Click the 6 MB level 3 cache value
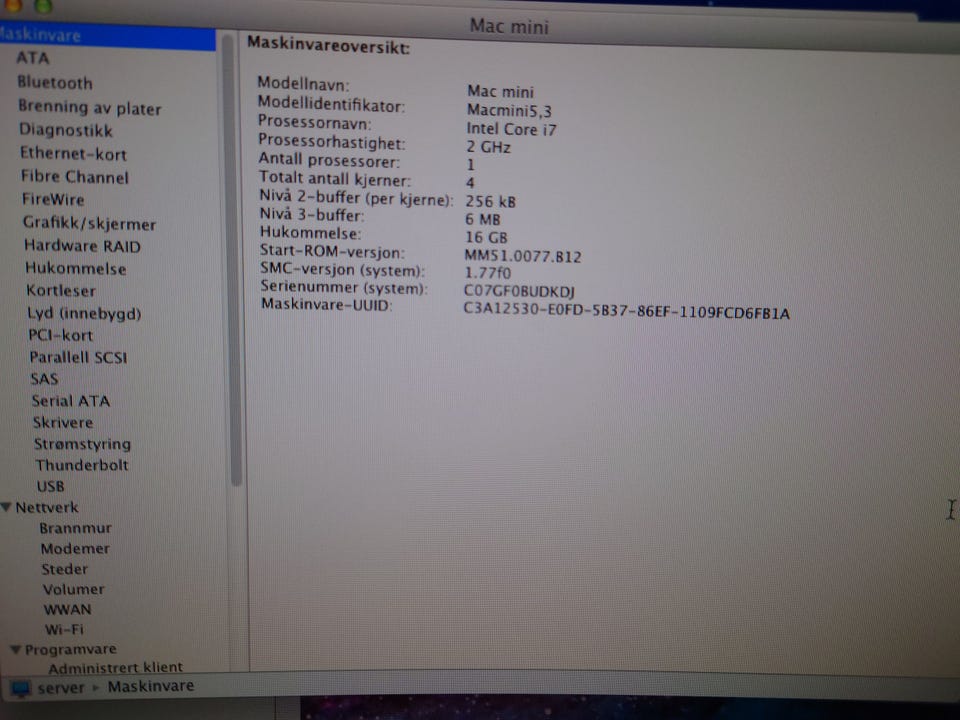Image resolution: width=960 pixels, height=720 pixels. (483, 219)
